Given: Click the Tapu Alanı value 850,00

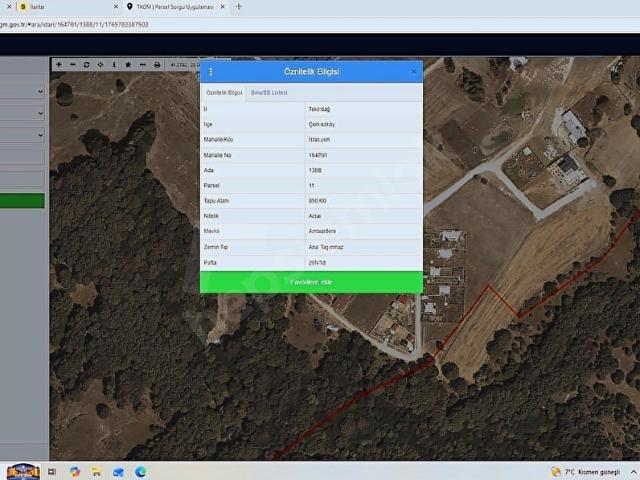Looking at the screenshot, I should click(x=317, y=201).
